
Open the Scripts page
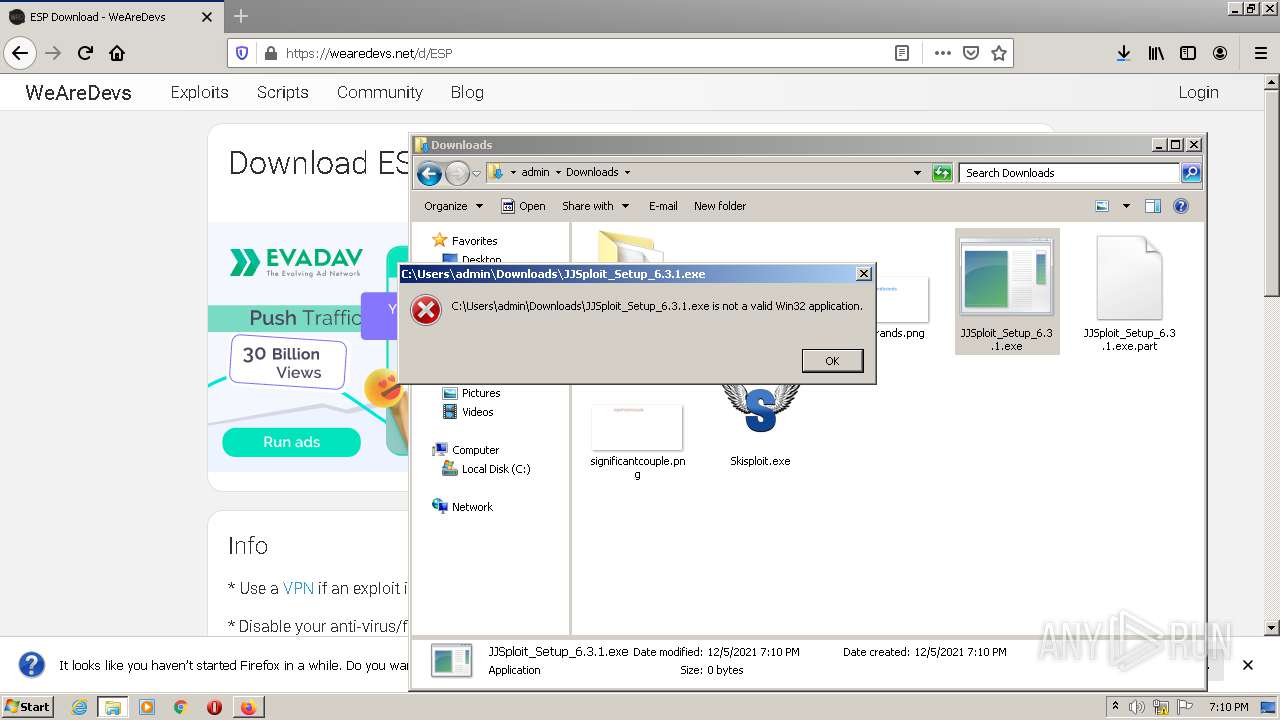(282, 92)
